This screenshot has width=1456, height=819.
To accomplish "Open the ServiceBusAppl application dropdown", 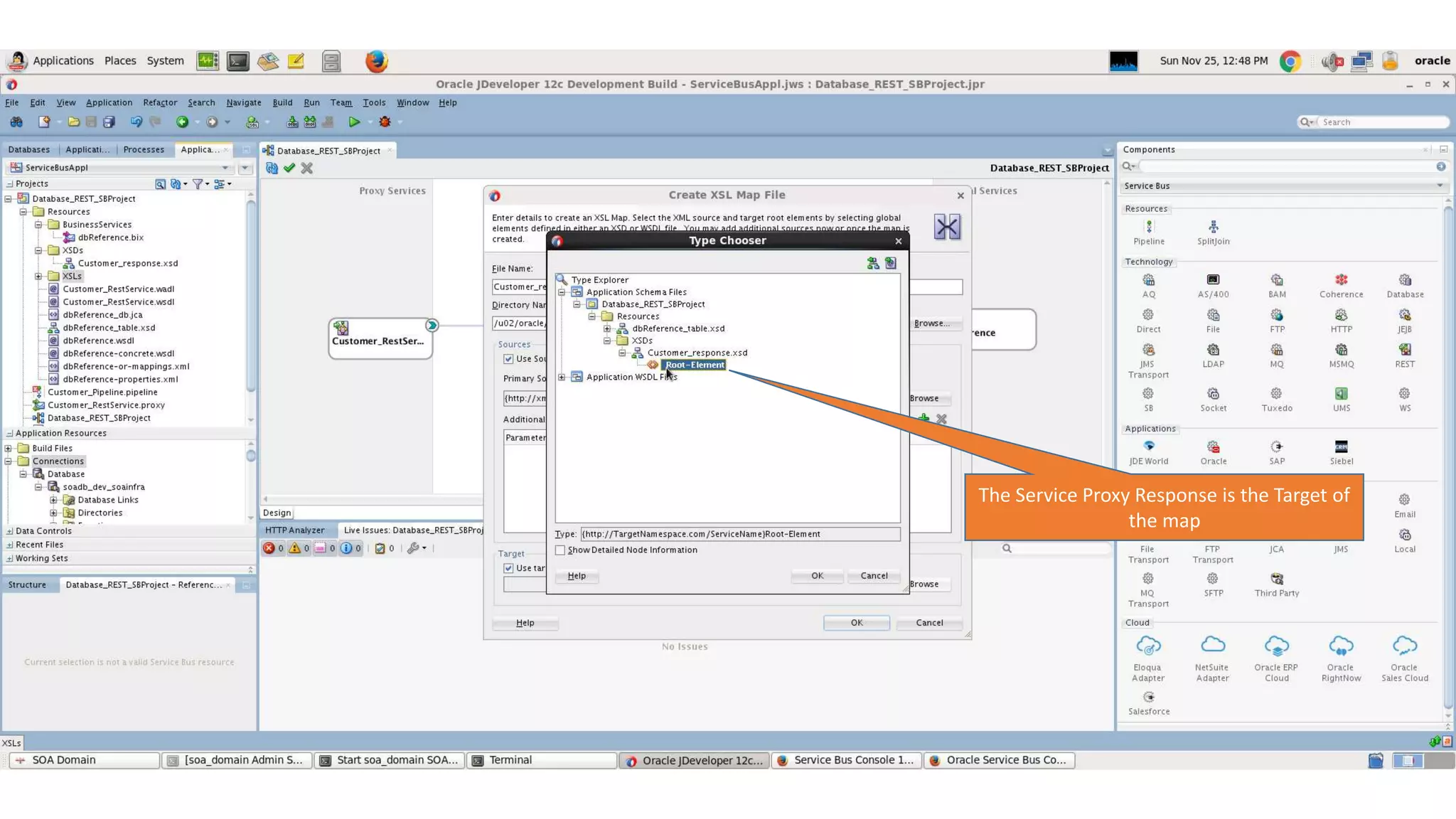I will tap(225, 168).
